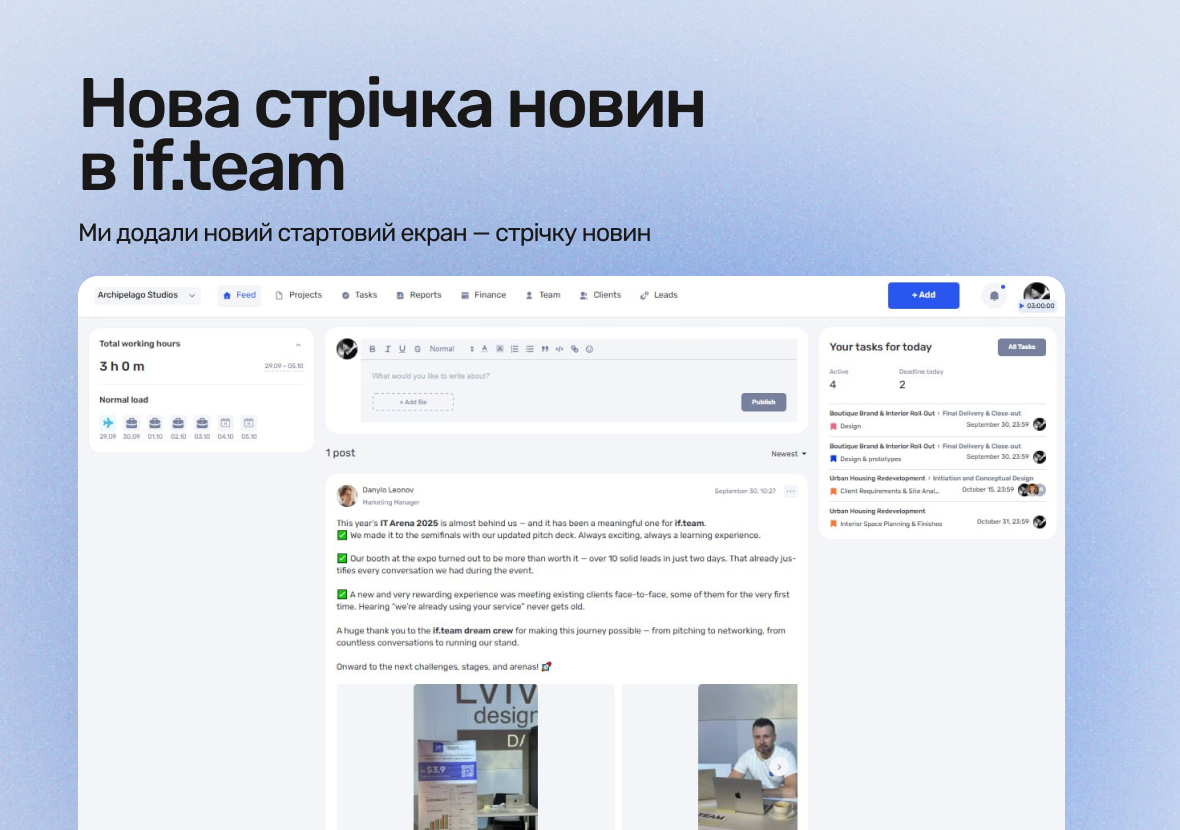Toggle underline formatting in post editor
Viewport: 1180px width, 830px height.
[x=403, y=349]
